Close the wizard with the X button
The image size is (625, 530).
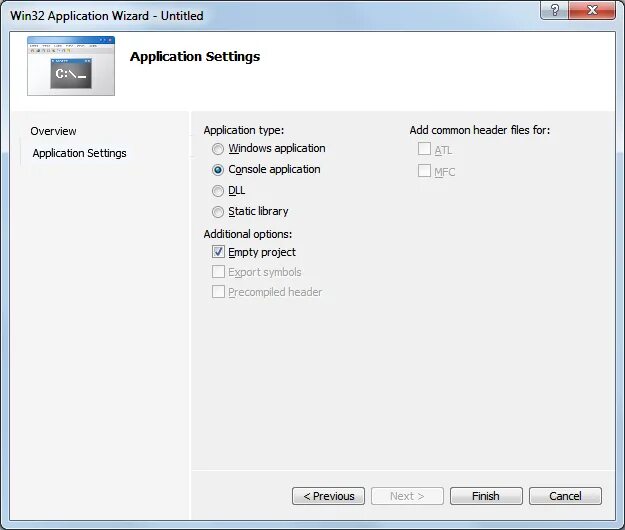[x=592, y=10]
